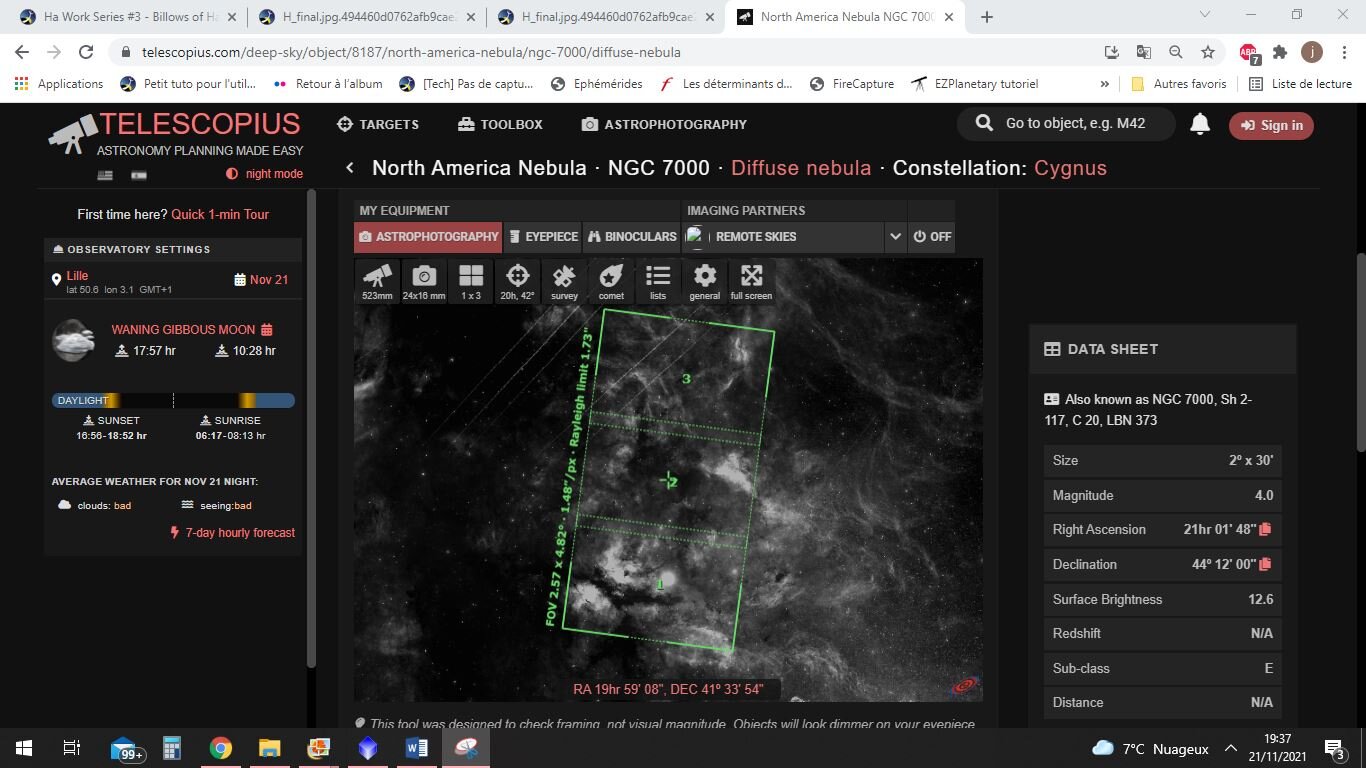1366x768 pixels.
Task: Open the 1 x 3 mosaic grid tool
Action: [x=471, y=281]
